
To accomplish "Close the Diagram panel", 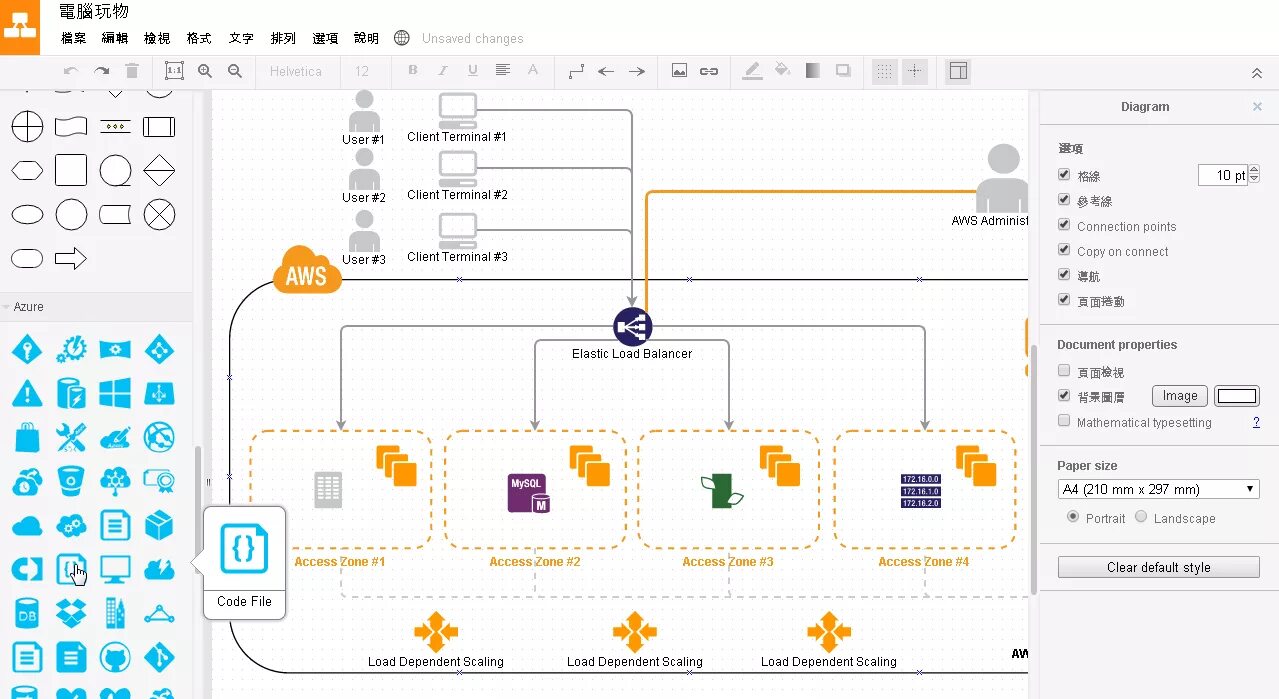I will (1257, 106).
